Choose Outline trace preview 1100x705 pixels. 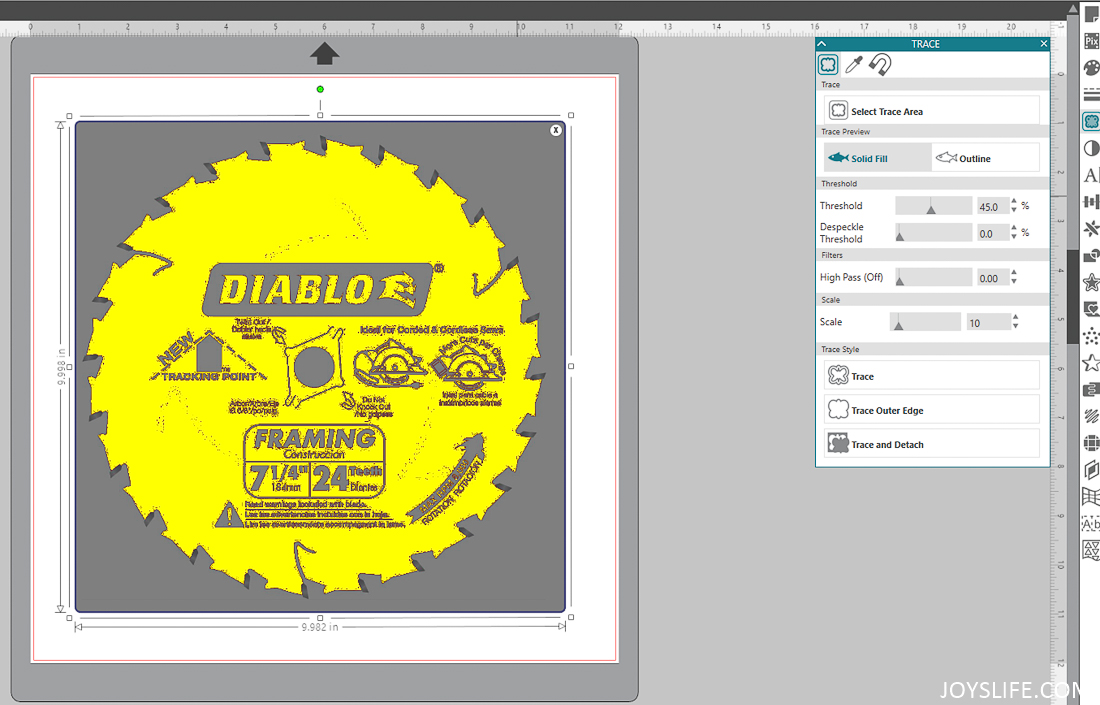click(x=986, y=158)
